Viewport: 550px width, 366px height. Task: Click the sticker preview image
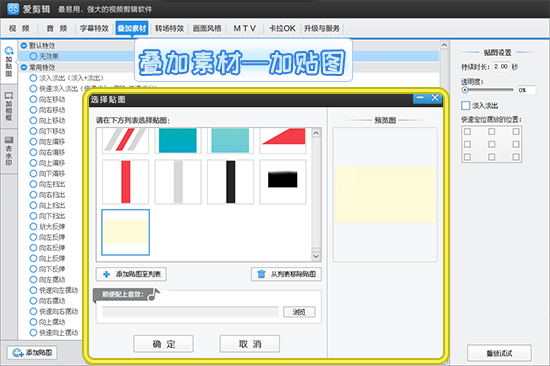pos(385,194)
